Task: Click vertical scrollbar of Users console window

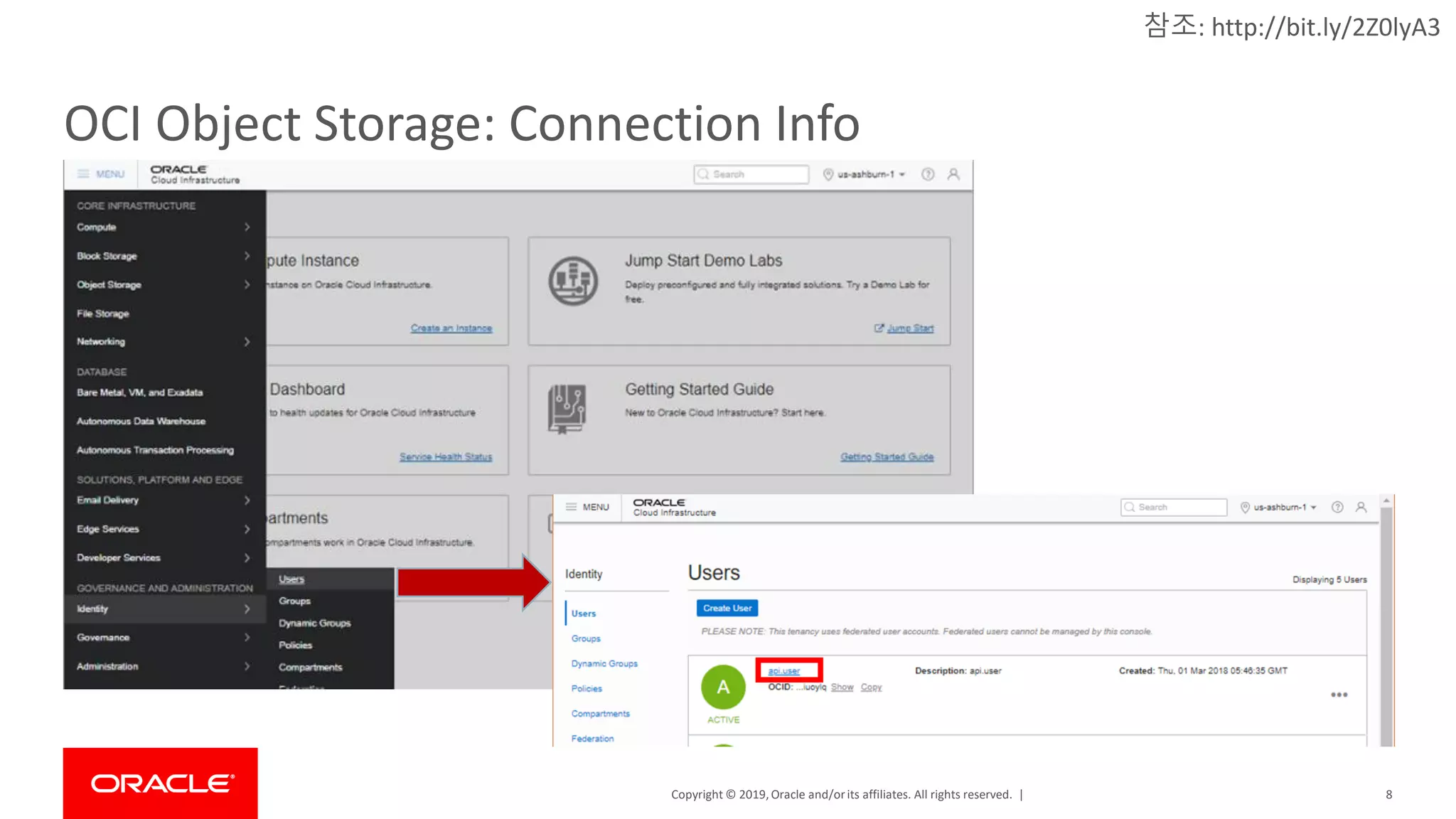Action: click(1386, 626)
